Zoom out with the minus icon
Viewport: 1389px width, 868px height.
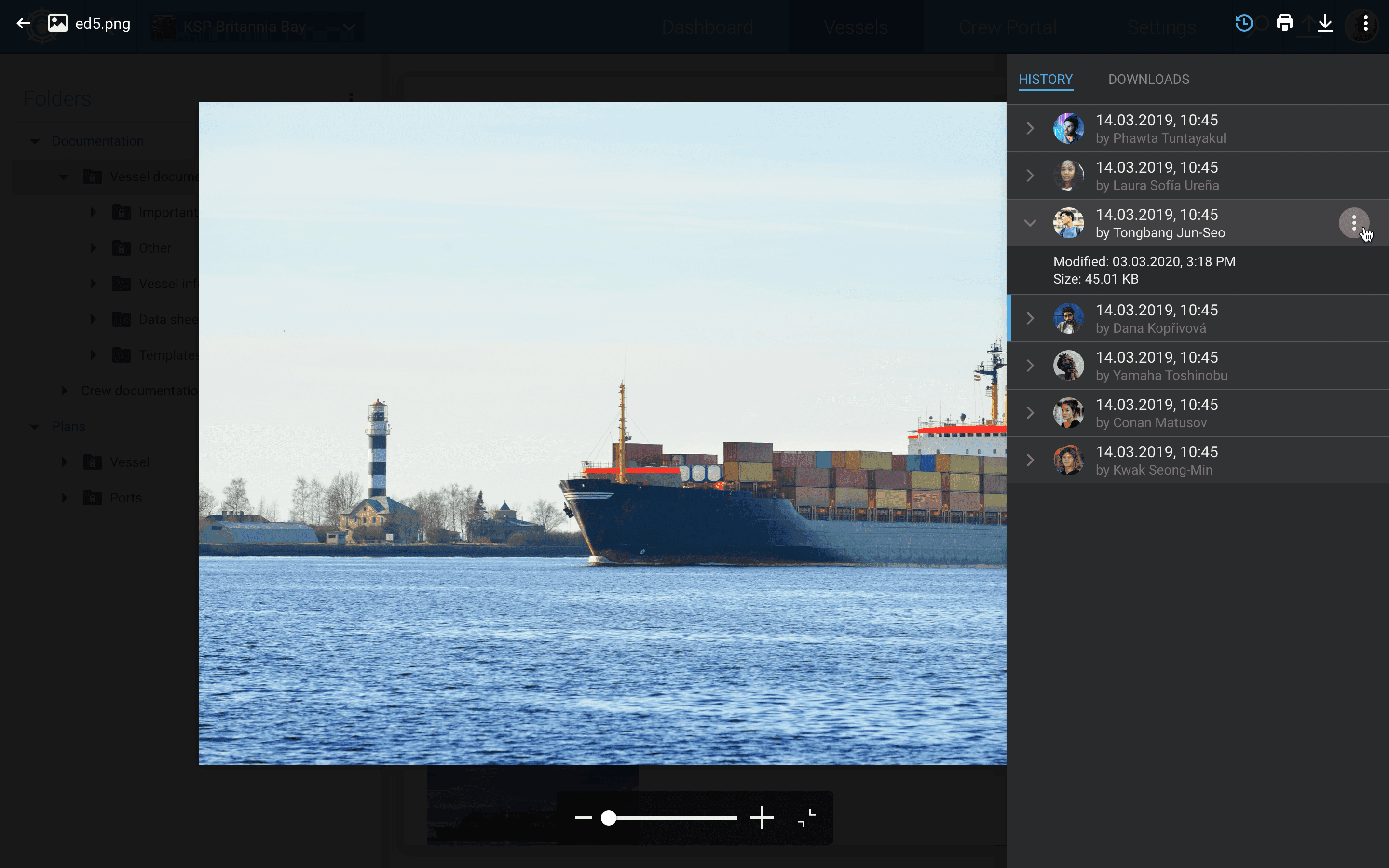pos(583,817)
